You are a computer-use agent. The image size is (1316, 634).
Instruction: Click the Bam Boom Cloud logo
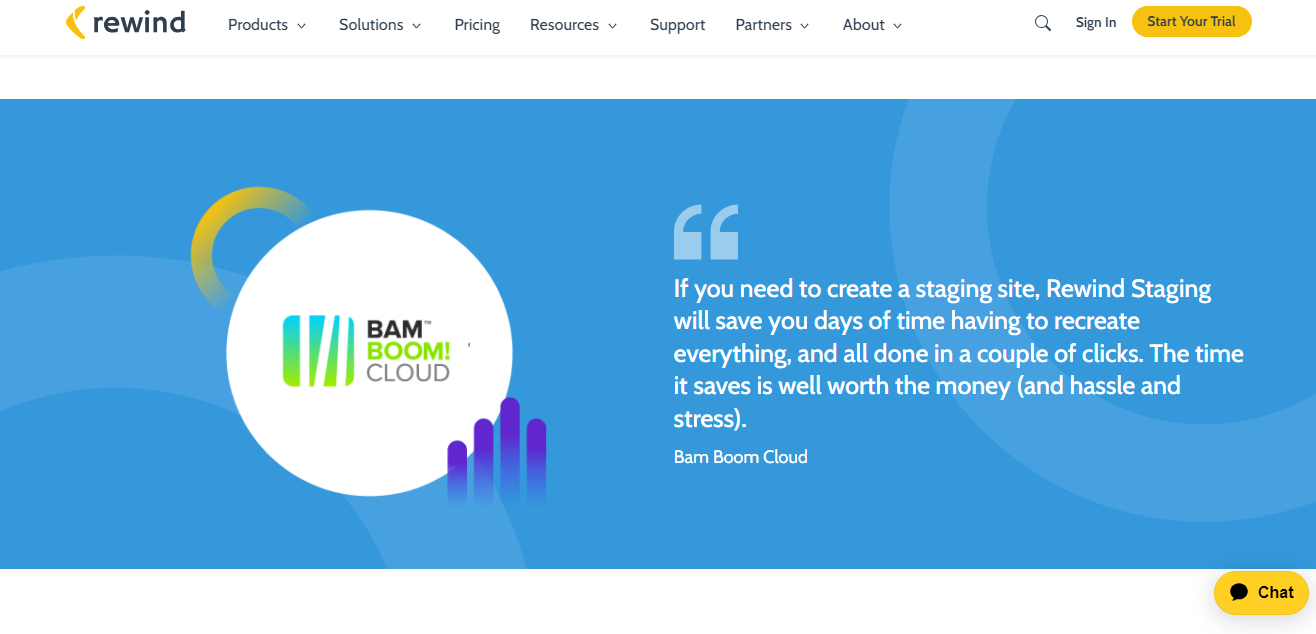tap(367, 351)
